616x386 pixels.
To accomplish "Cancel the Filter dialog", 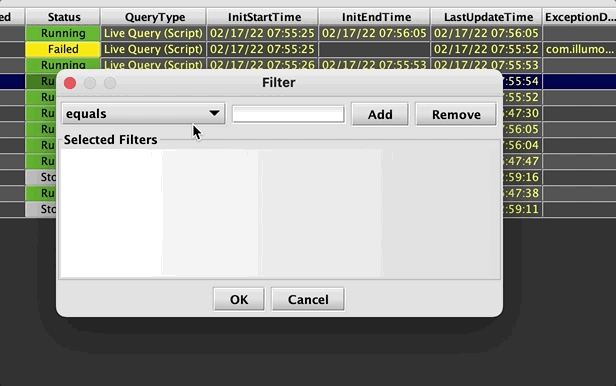I will click(308, 299).
